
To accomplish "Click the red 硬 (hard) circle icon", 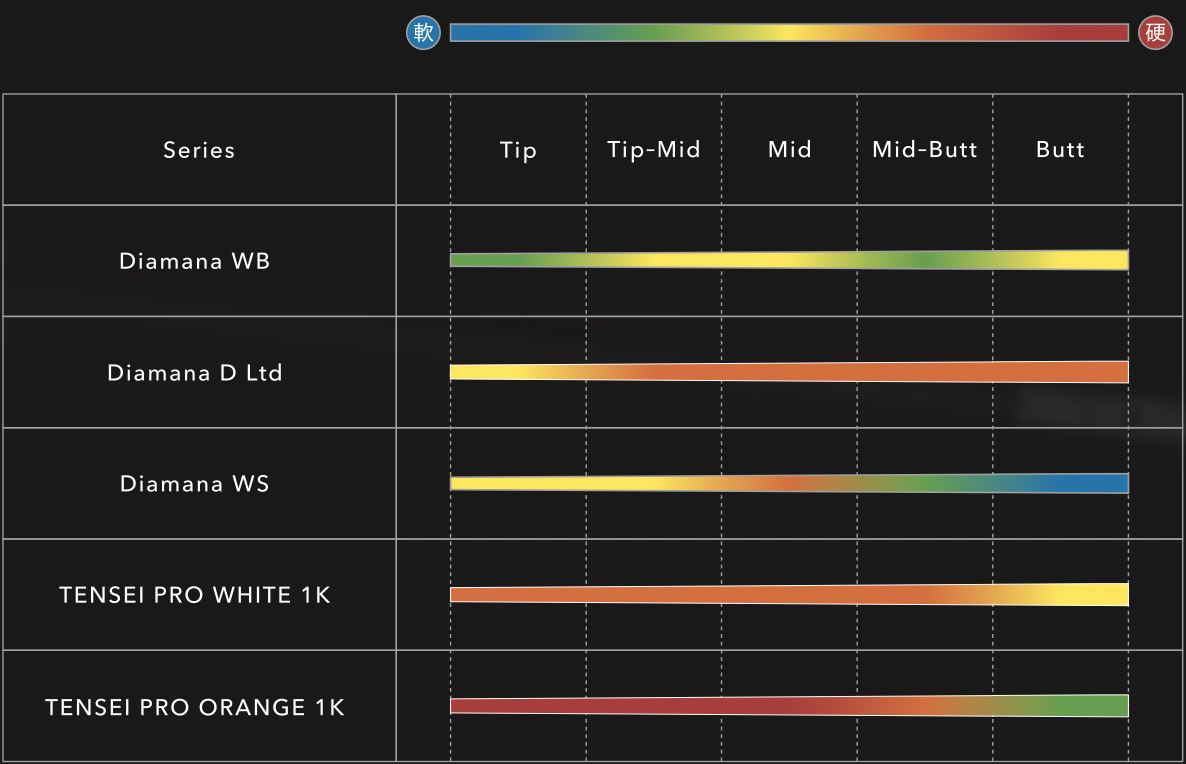I will [1155, 33].
